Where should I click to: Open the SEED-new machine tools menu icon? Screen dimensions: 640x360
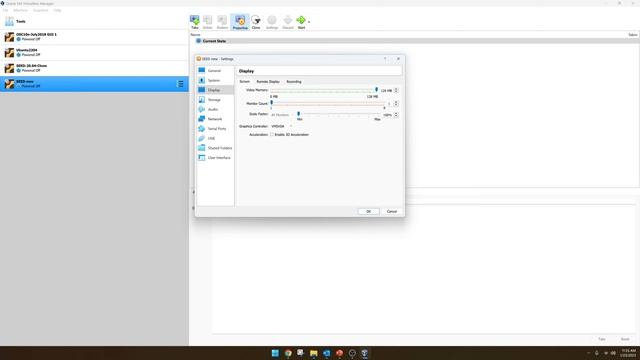180,84
